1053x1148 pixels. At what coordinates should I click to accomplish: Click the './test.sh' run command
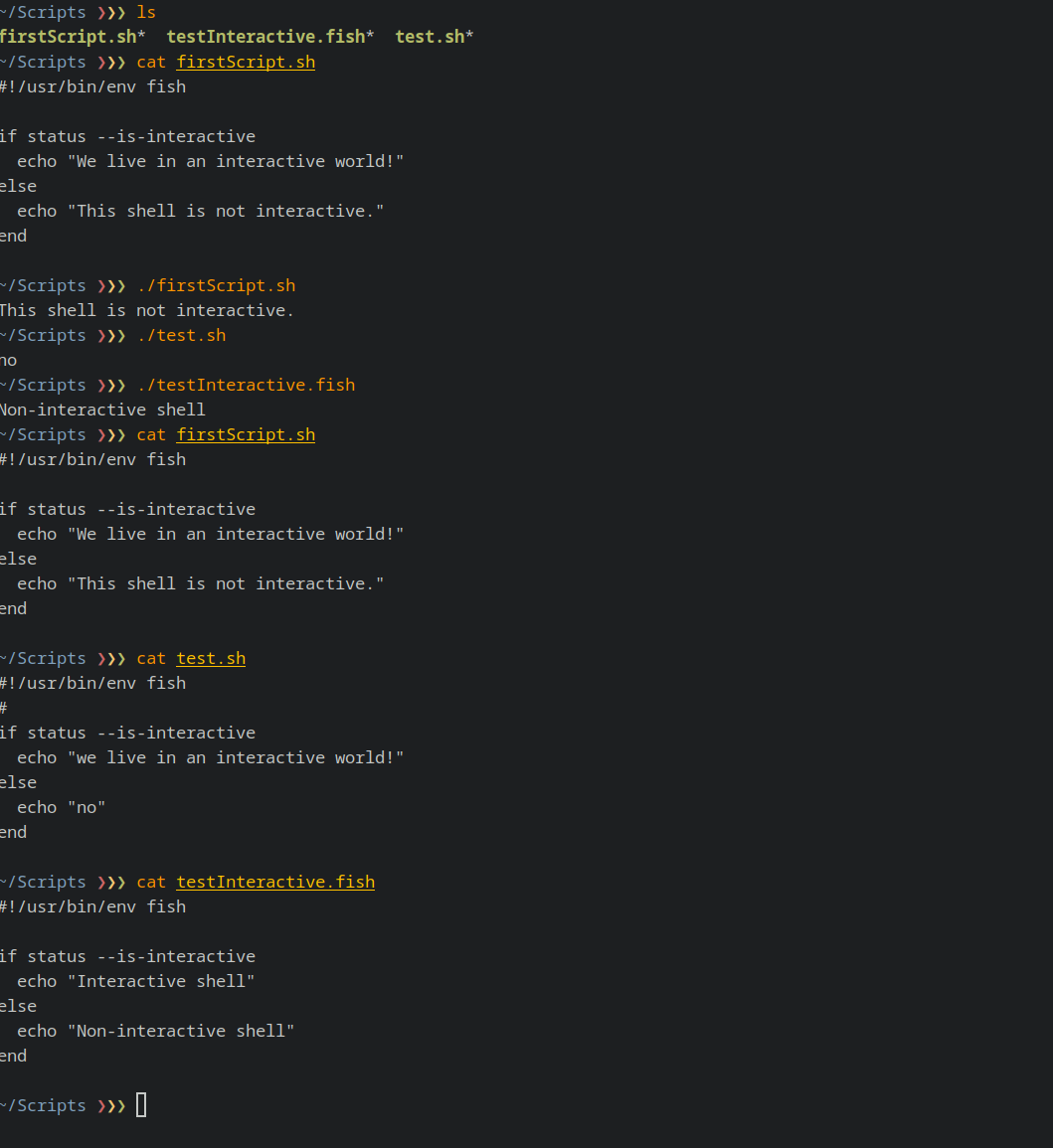182,335
